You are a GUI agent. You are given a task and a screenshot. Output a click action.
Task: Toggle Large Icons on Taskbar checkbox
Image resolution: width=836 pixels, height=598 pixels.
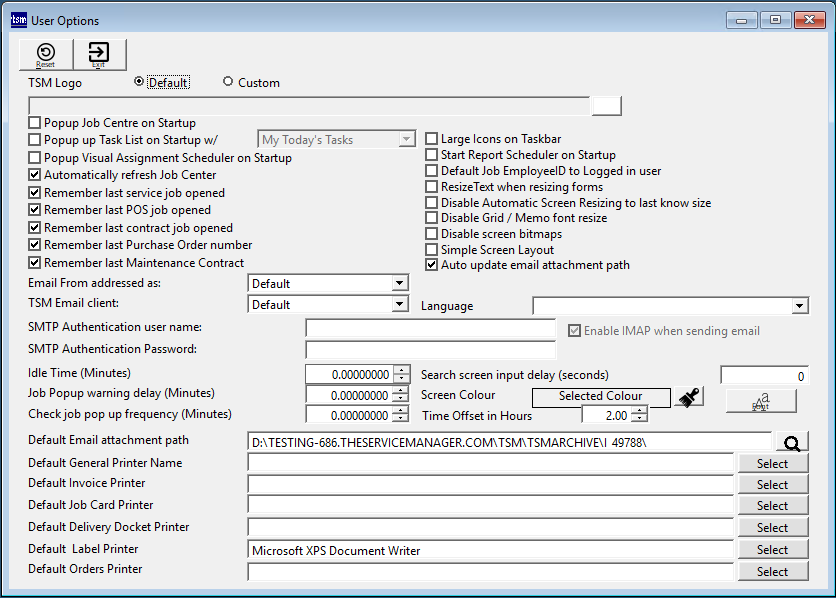click(432, 139)
